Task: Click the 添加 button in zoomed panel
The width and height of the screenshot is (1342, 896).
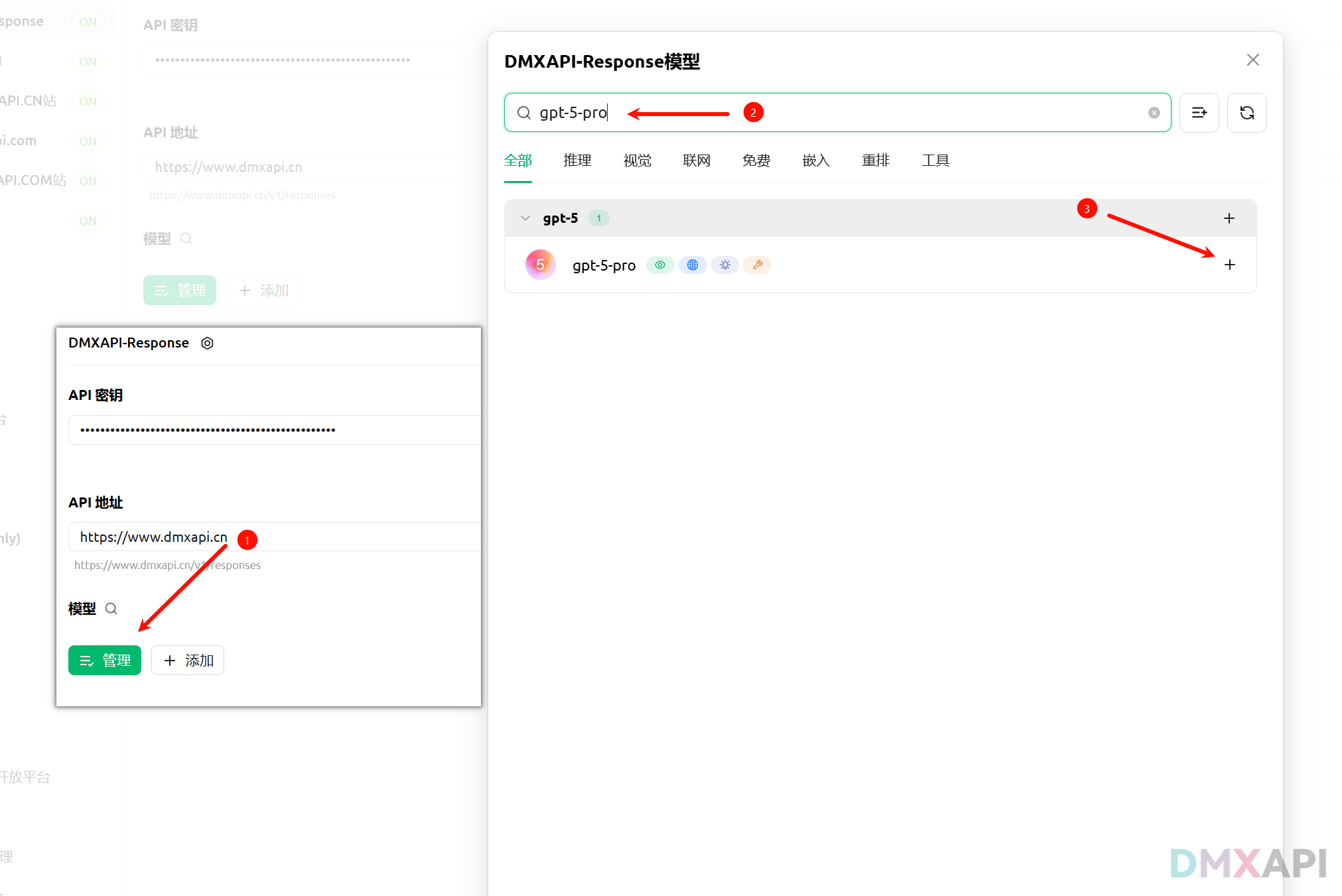Action: point(188,661)
